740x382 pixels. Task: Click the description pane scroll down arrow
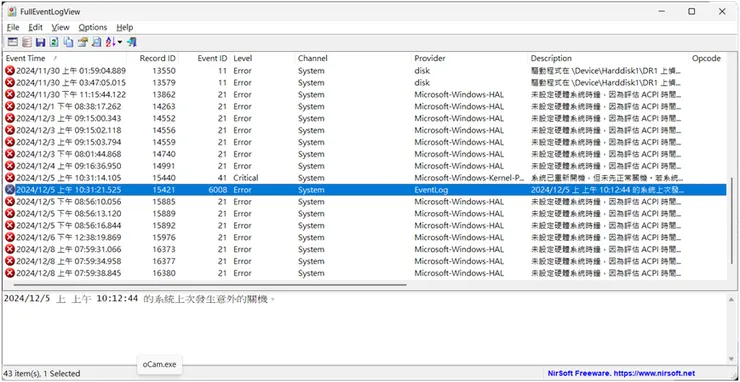point(732,359)
